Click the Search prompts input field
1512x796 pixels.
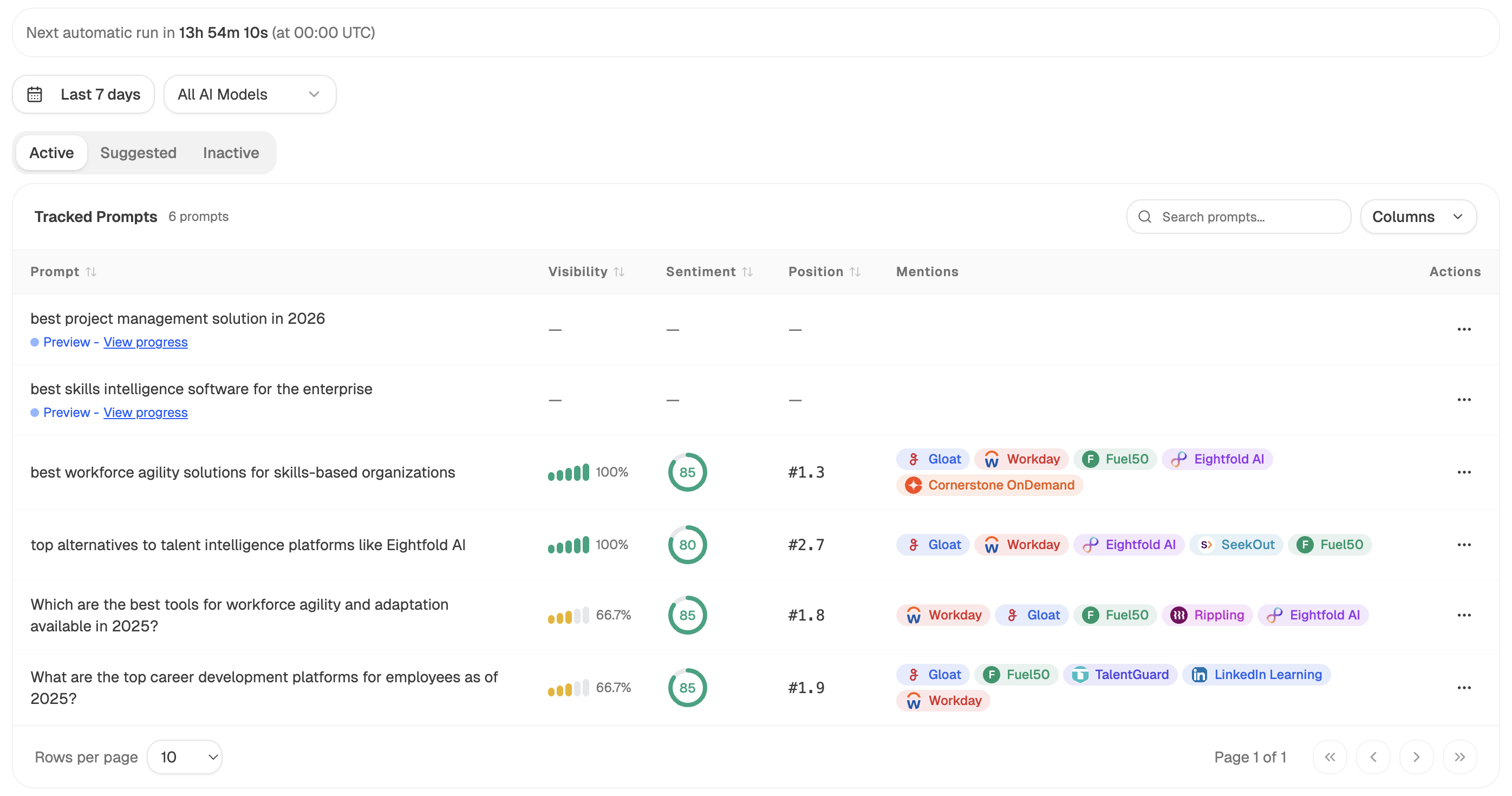(x=1239, y=217)
